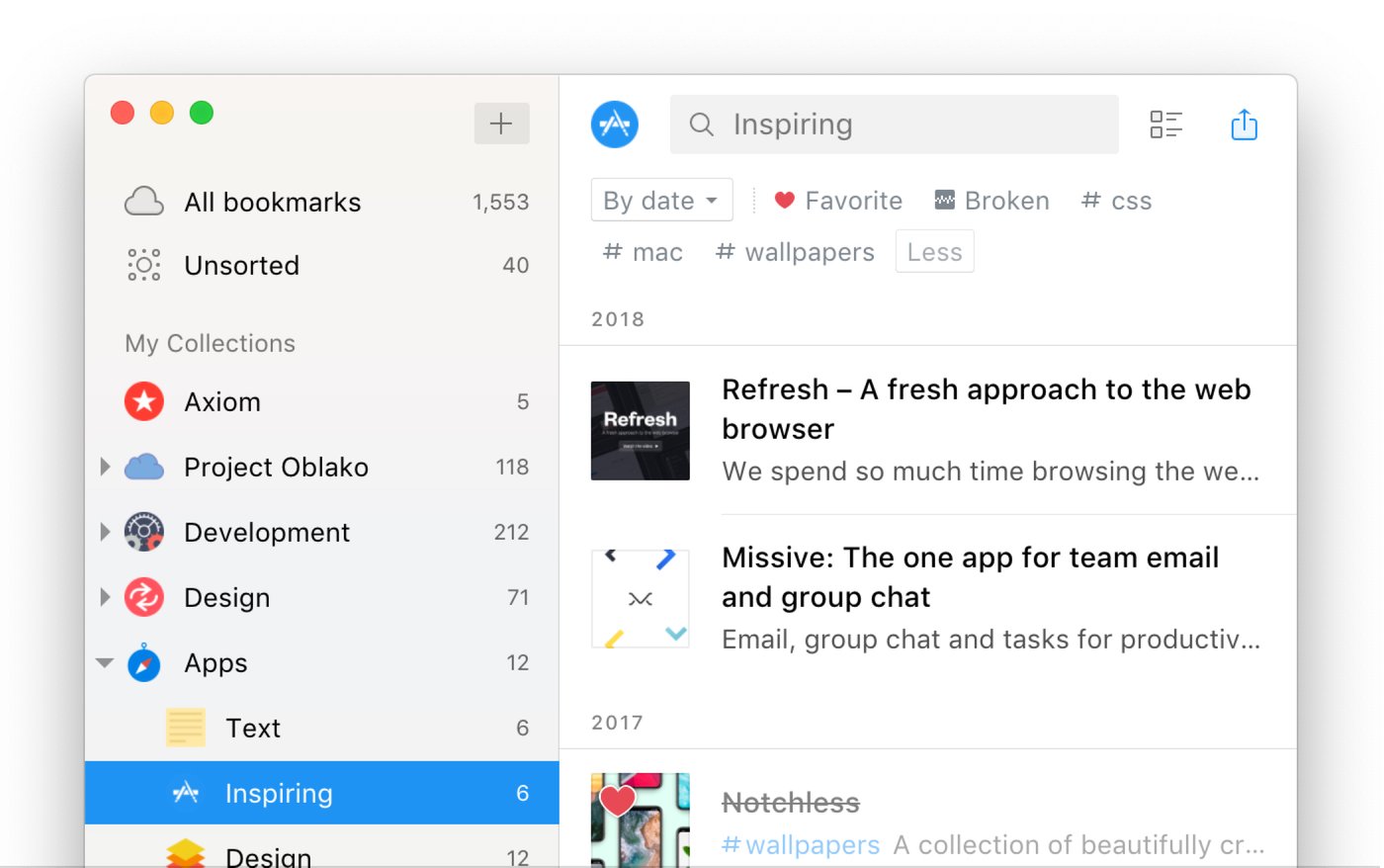Screen dimensions: 1384x868
Task: Click the My Collections header
Action: point(211,343)
